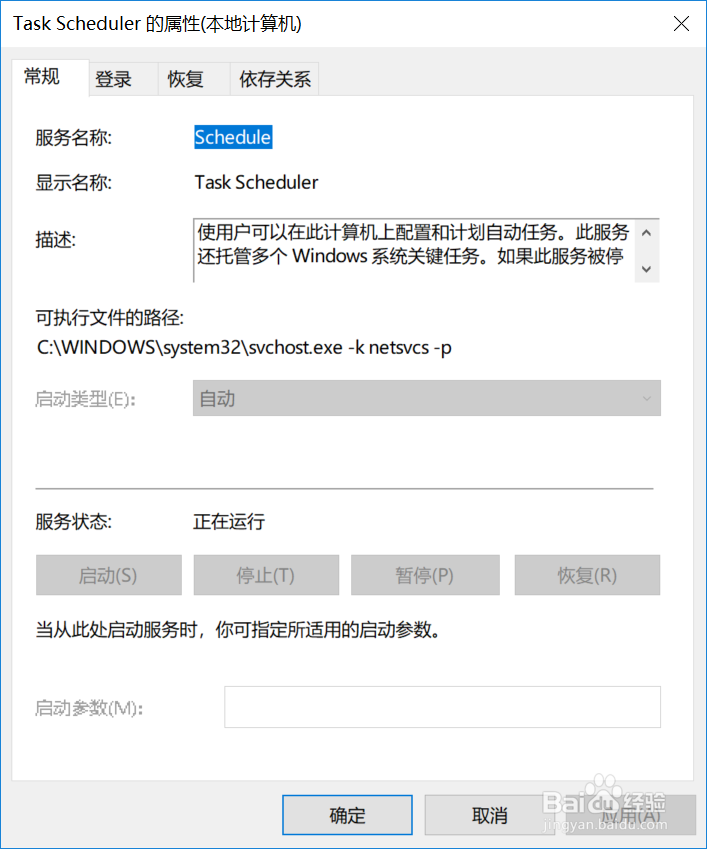
Task: Click the 启动参数(M) input field
Action: pos(442,707)
